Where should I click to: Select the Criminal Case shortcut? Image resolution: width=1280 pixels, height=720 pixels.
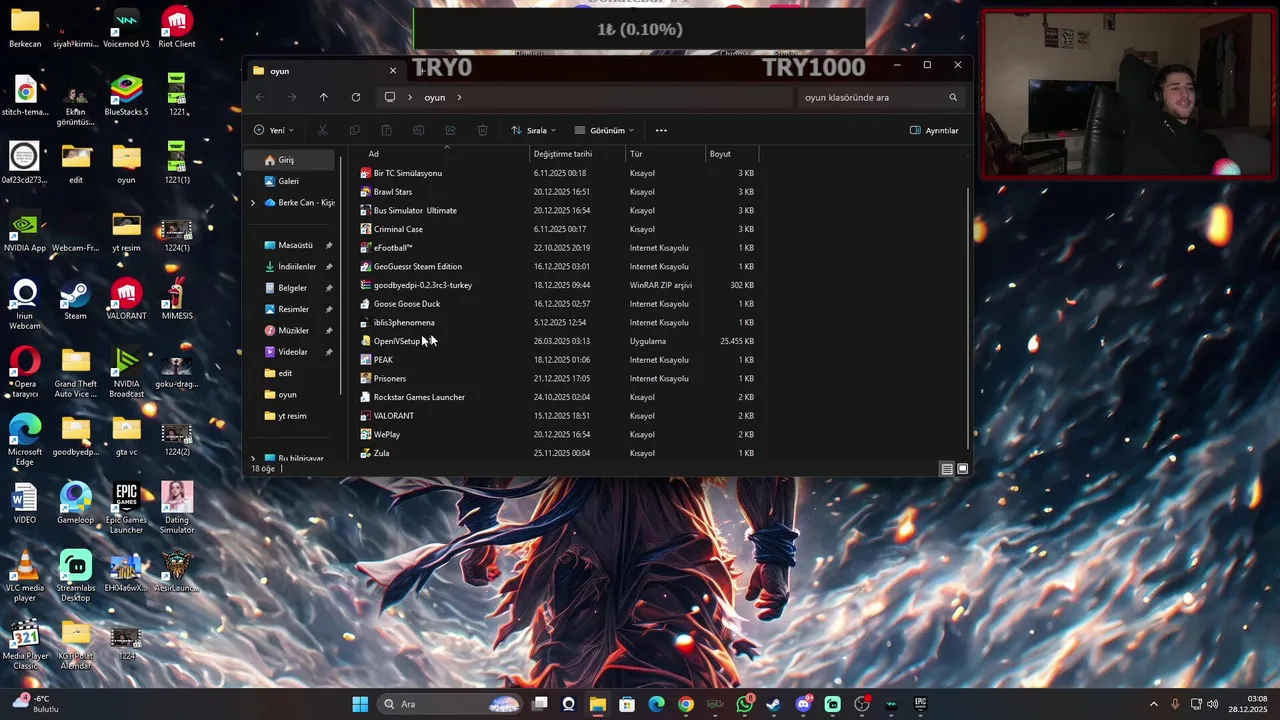pos(398,229)
